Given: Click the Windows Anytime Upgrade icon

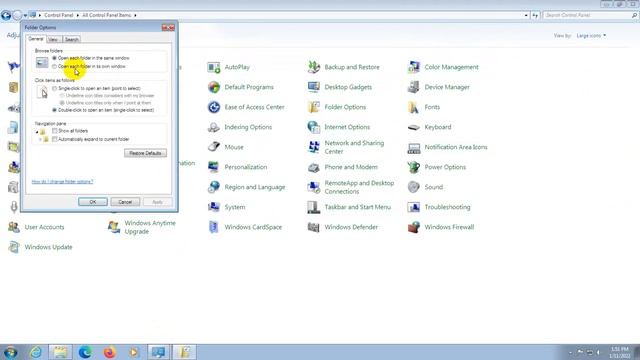Looking at the screenshot, I should tap(114, 227).
